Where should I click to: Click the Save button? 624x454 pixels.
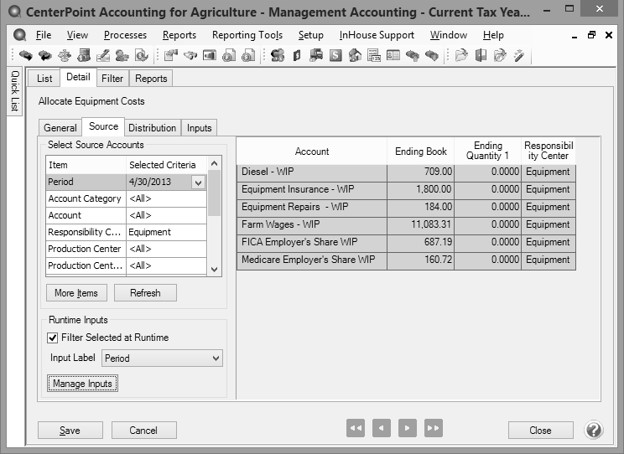point(70,430)
